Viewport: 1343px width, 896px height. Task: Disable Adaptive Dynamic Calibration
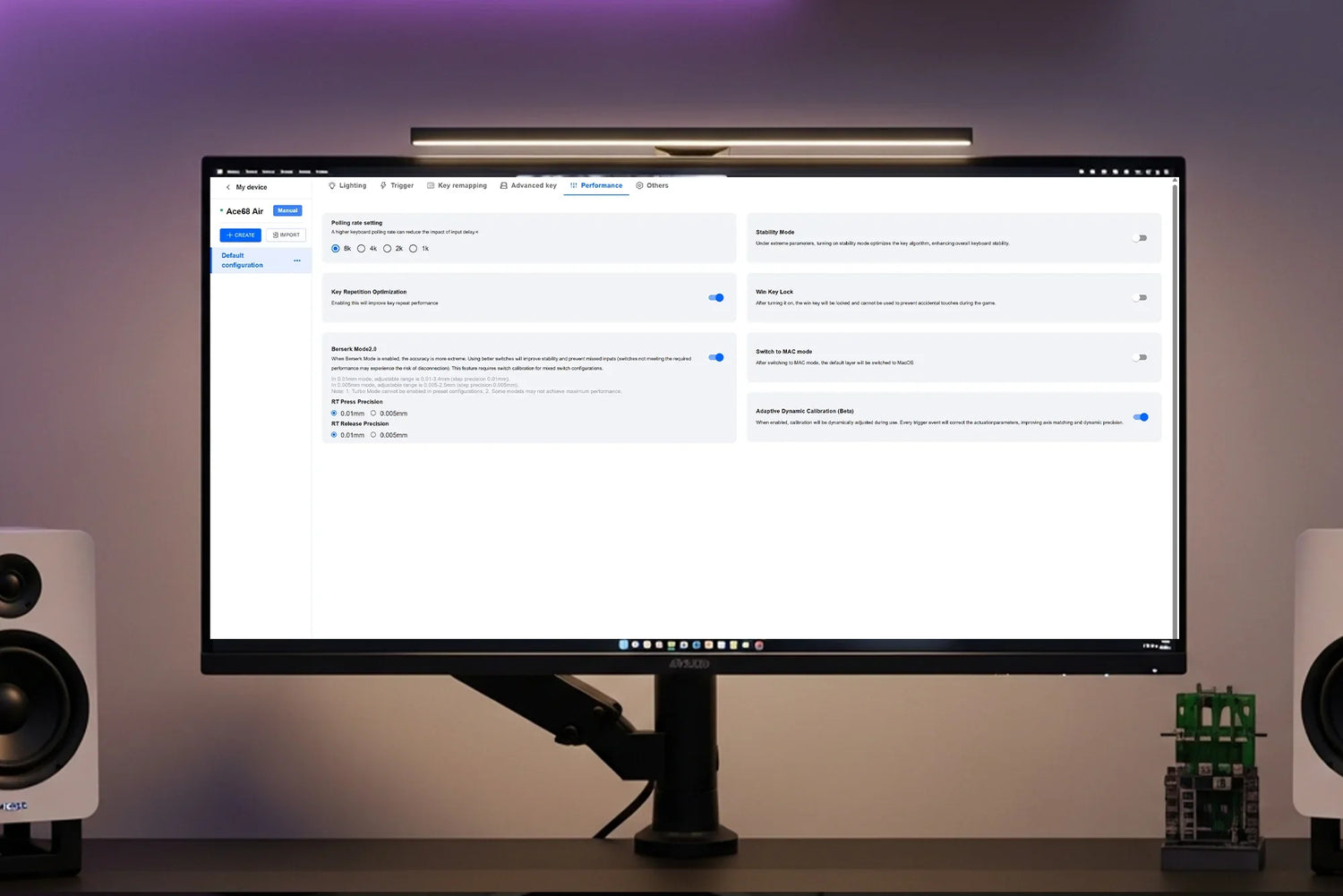[1140, 416]
